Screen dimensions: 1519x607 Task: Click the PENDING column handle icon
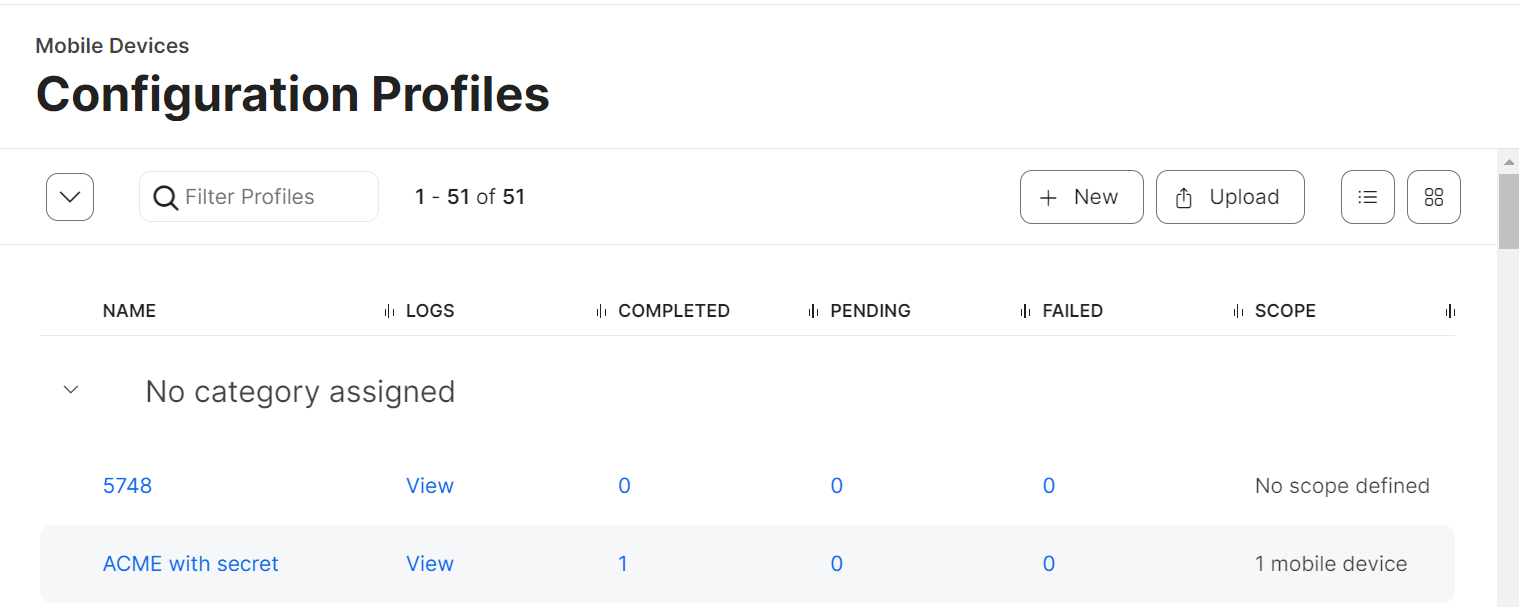813,312
